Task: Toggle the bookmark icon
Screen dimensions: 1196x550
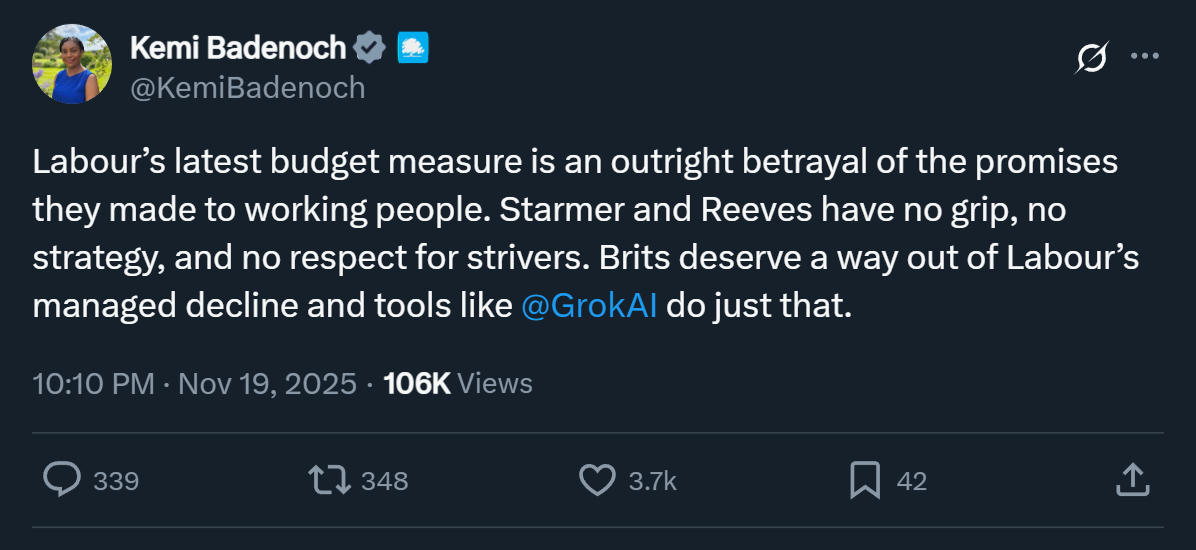Action: [x=864, y=480]
